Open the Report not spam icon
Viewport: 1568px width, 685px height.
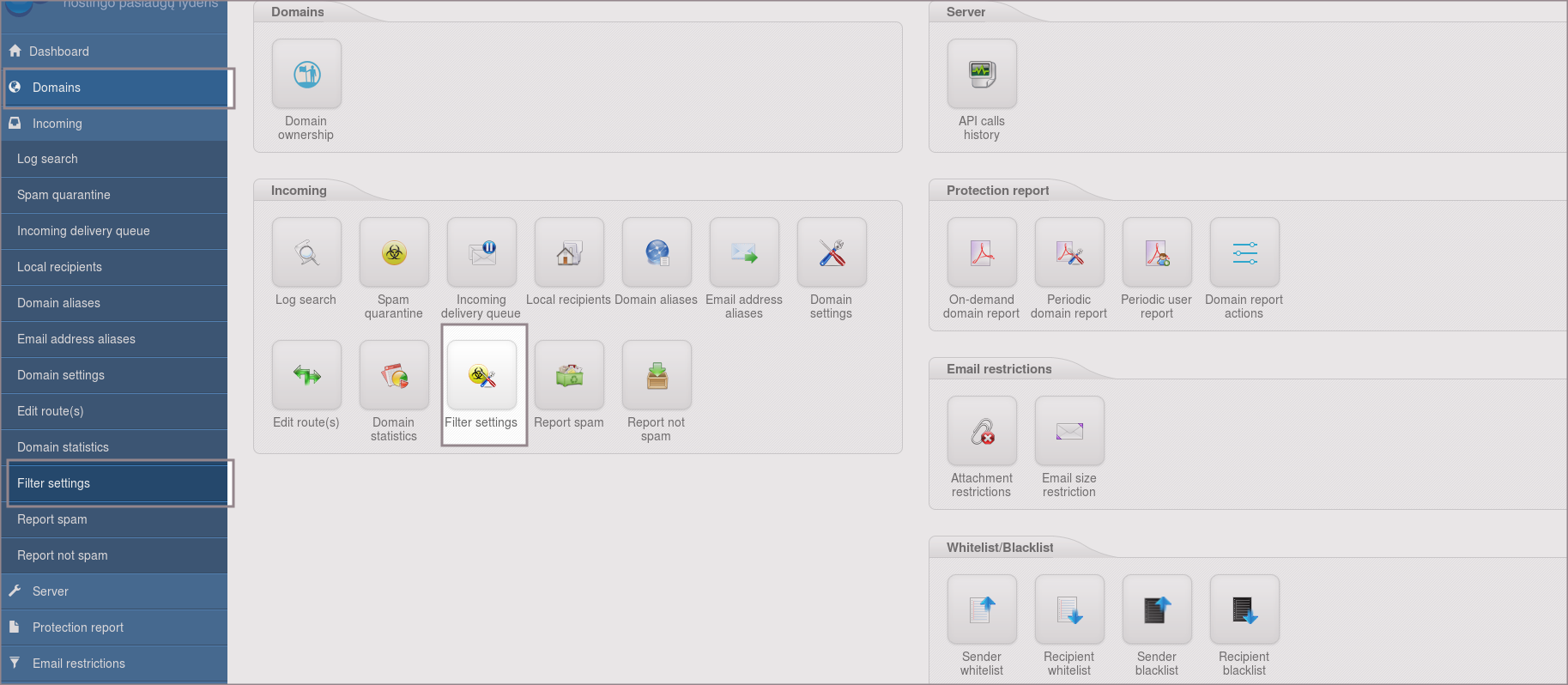click(657, 376)
